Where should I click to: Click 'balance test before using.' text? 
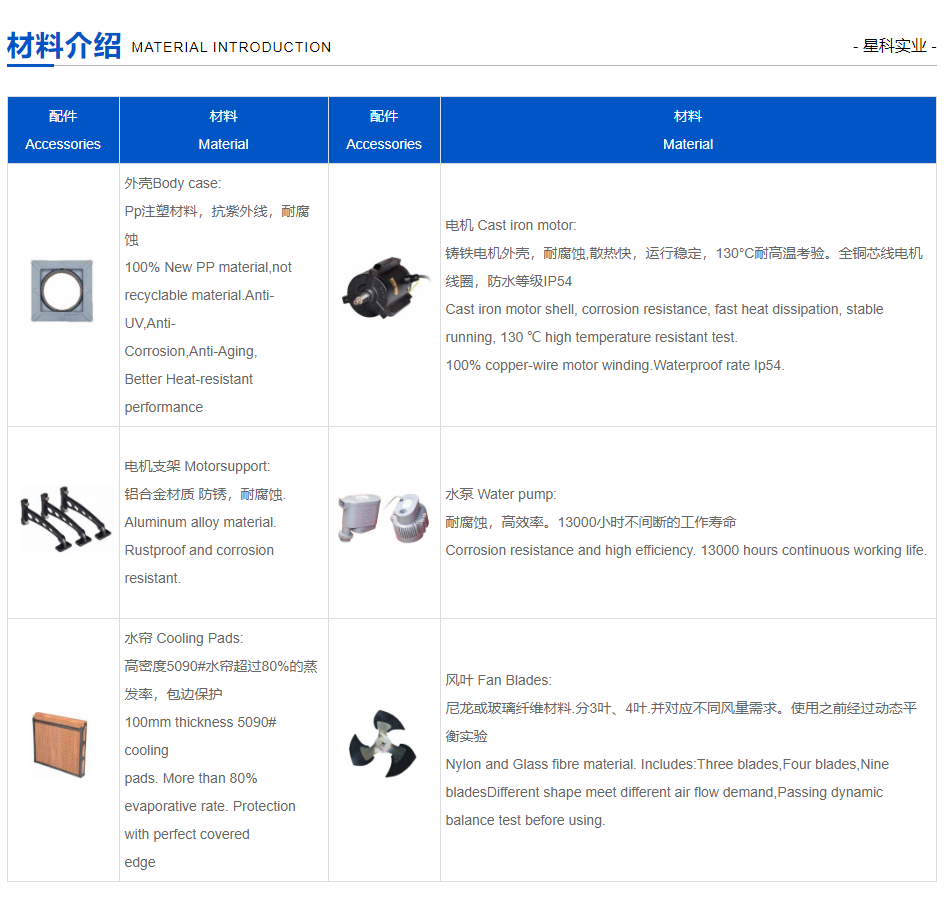pyautogui.click(x=525, y=820)
